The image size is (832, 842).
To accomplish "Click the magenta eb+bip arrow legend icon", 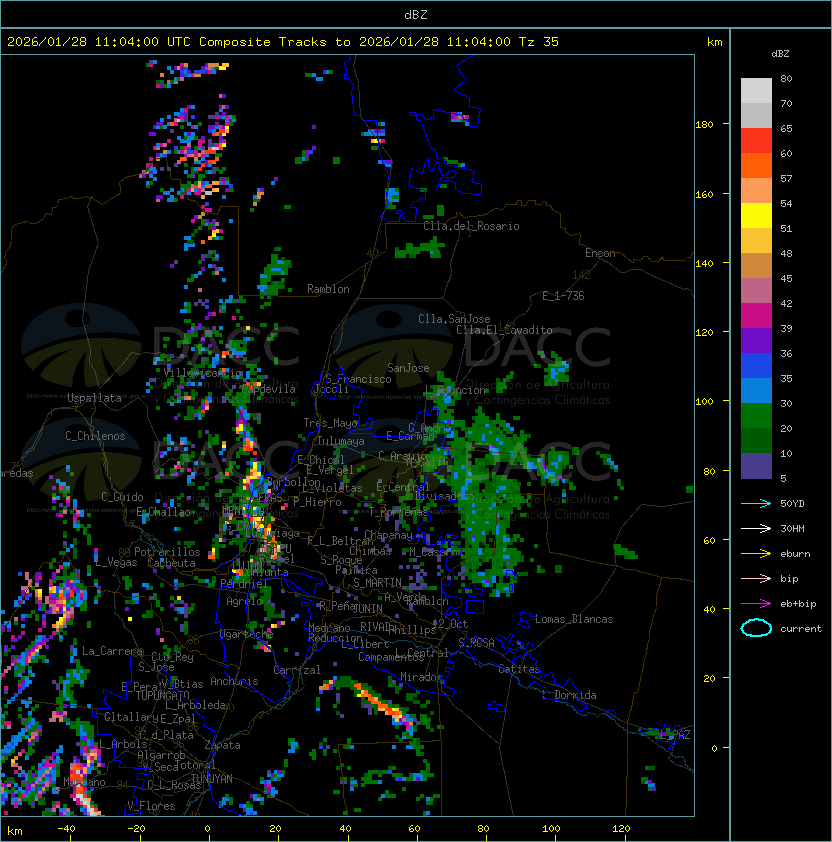I will [x=756, y=604].
